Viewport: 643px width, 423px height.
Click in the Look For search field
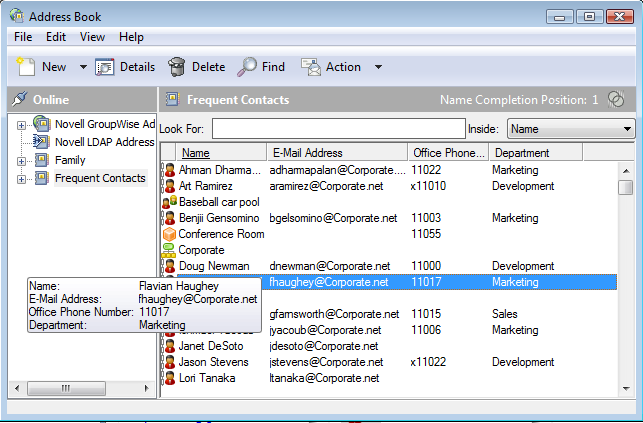coord(339,129)
